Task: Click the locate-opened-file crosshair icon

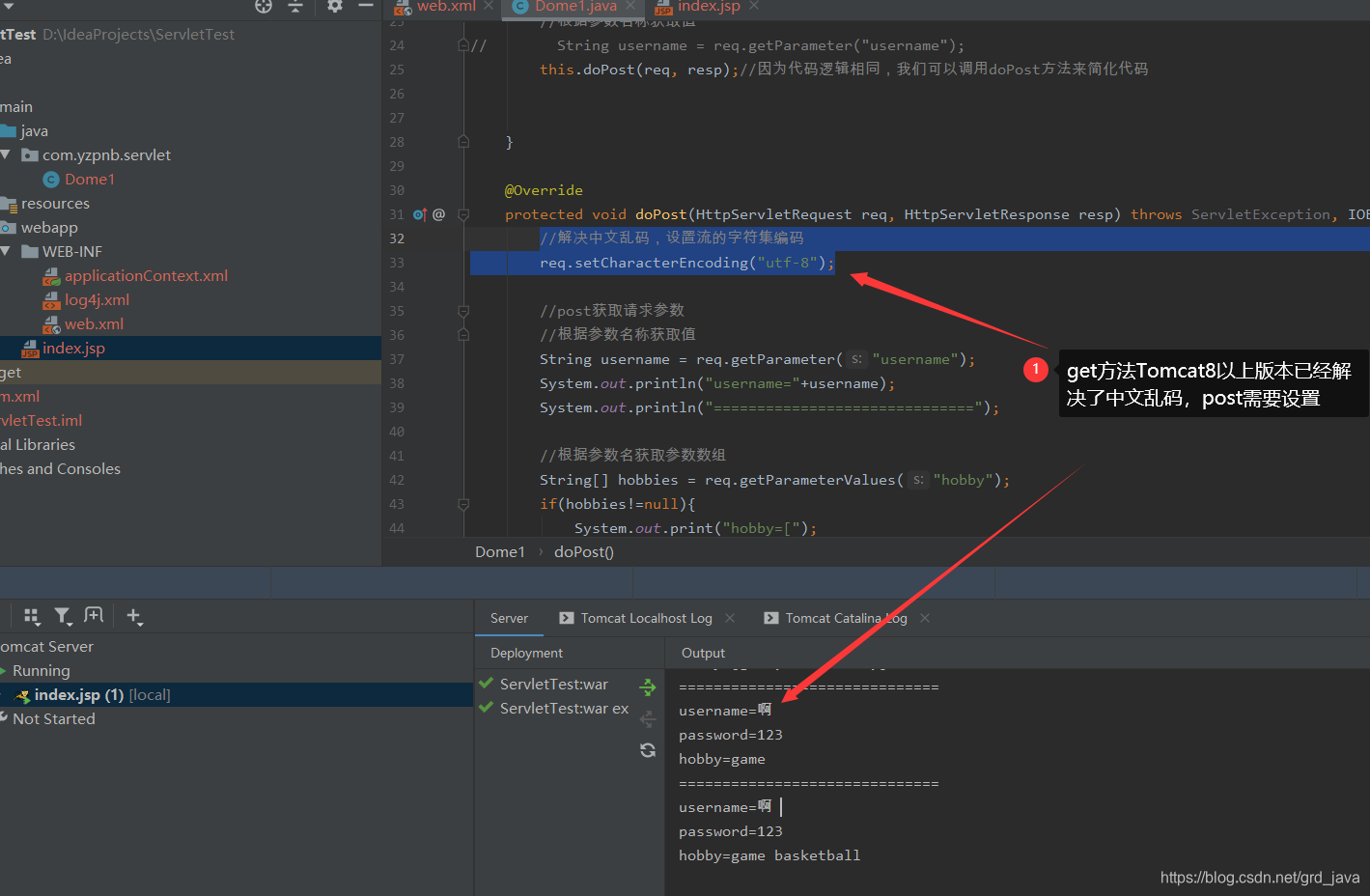Action: pos(264,6)
